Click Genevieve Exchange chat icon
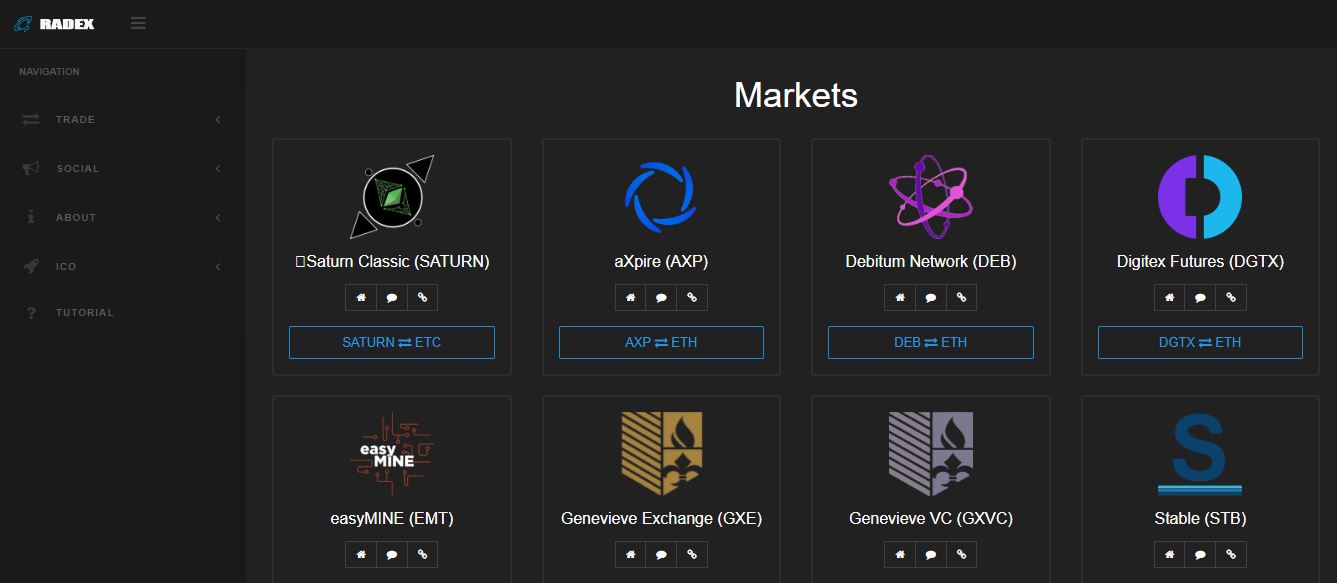This screenshot has width=1337, height=583. [661, 554]
